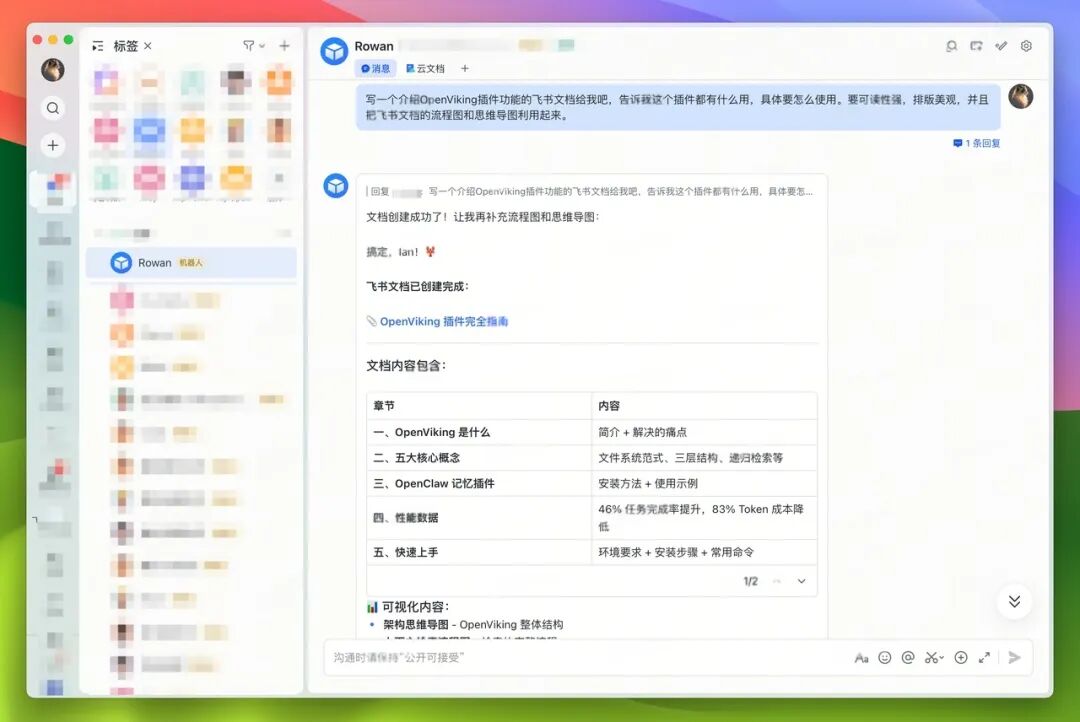Add a new tag with the plus icon
Viewport: 1080px width, 722px height.
click(x=284, y=46)
